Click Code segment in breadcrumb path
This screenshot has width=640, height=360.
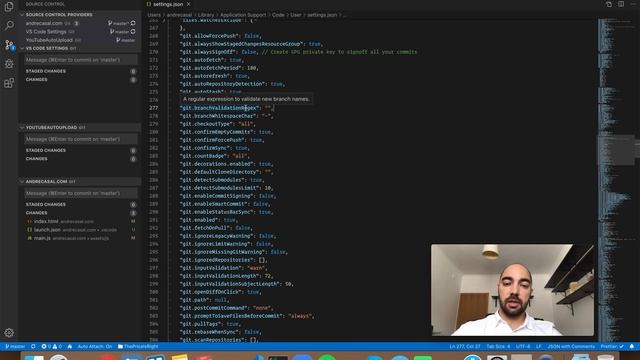point(278,15)
